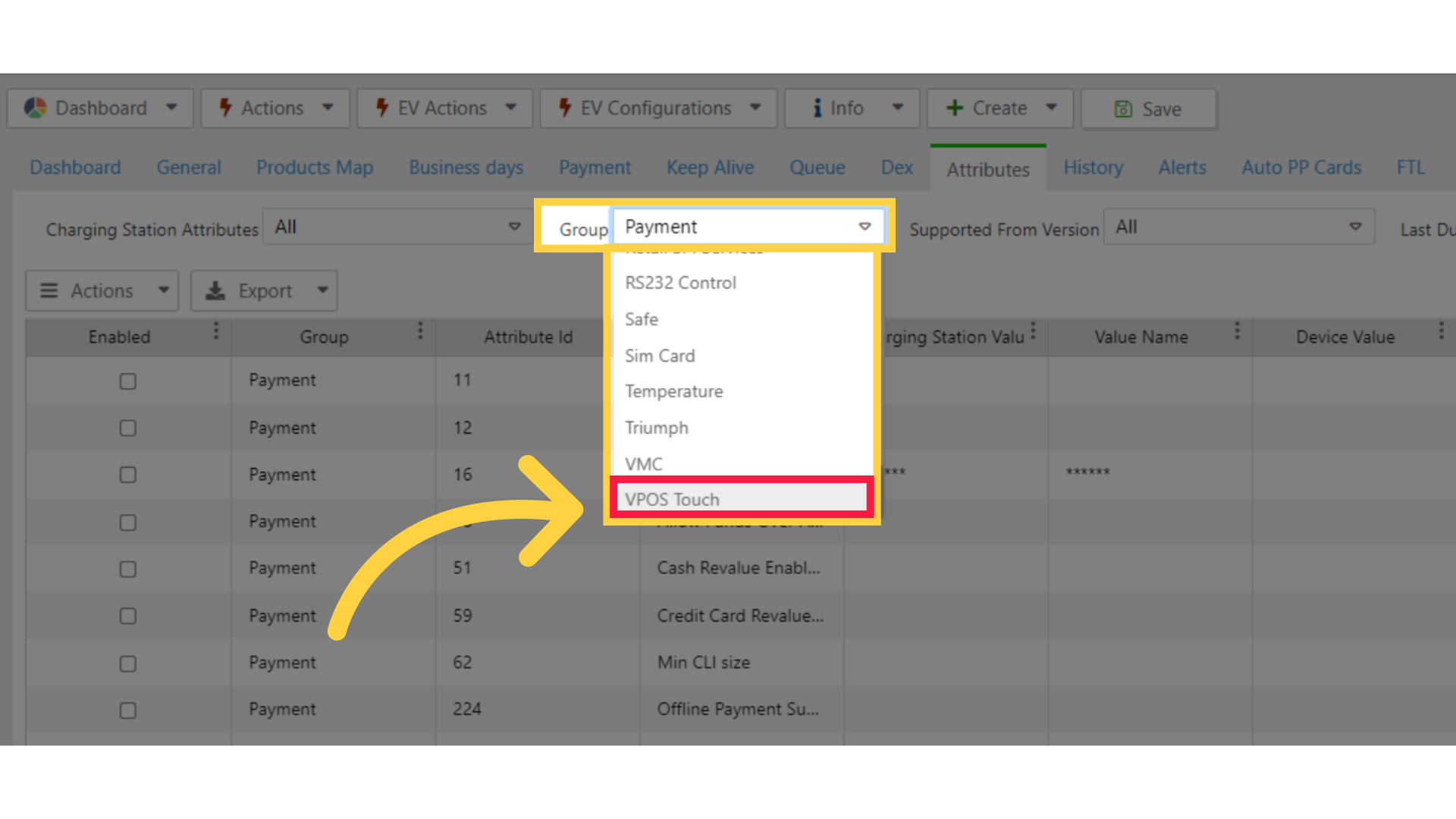Image resolution: width=1456 pixels, height=819 pixels.
Task: Enable checkbox for attribute 12
Action: point(128,428)
